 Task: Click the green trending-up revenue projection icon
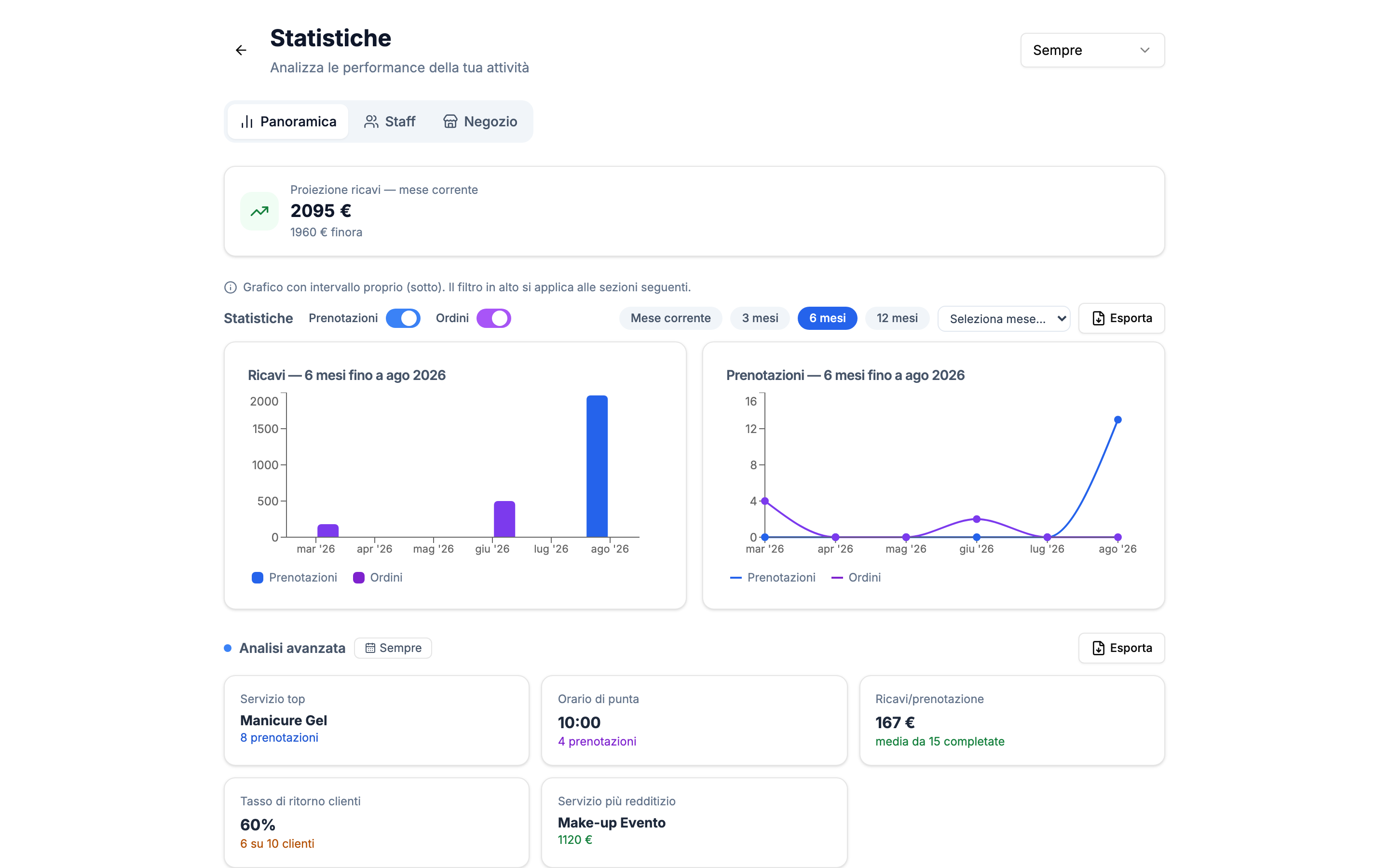(259, 211)
